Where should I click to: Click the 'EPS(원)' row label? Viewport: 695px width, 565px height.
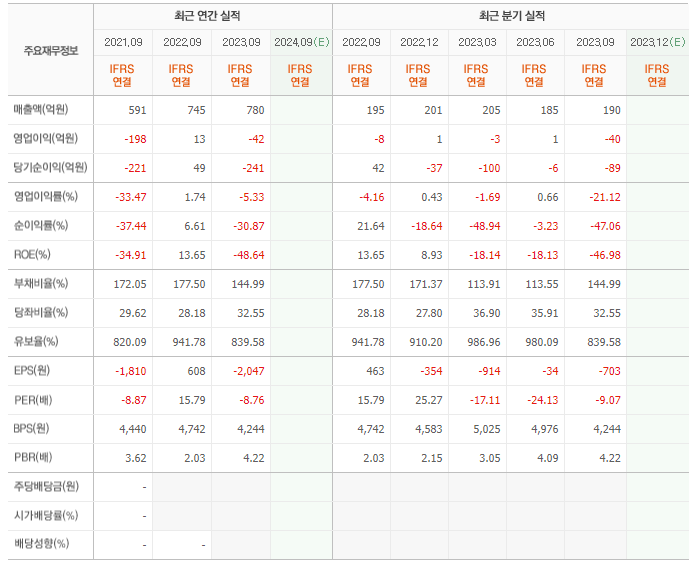point(32,370)
